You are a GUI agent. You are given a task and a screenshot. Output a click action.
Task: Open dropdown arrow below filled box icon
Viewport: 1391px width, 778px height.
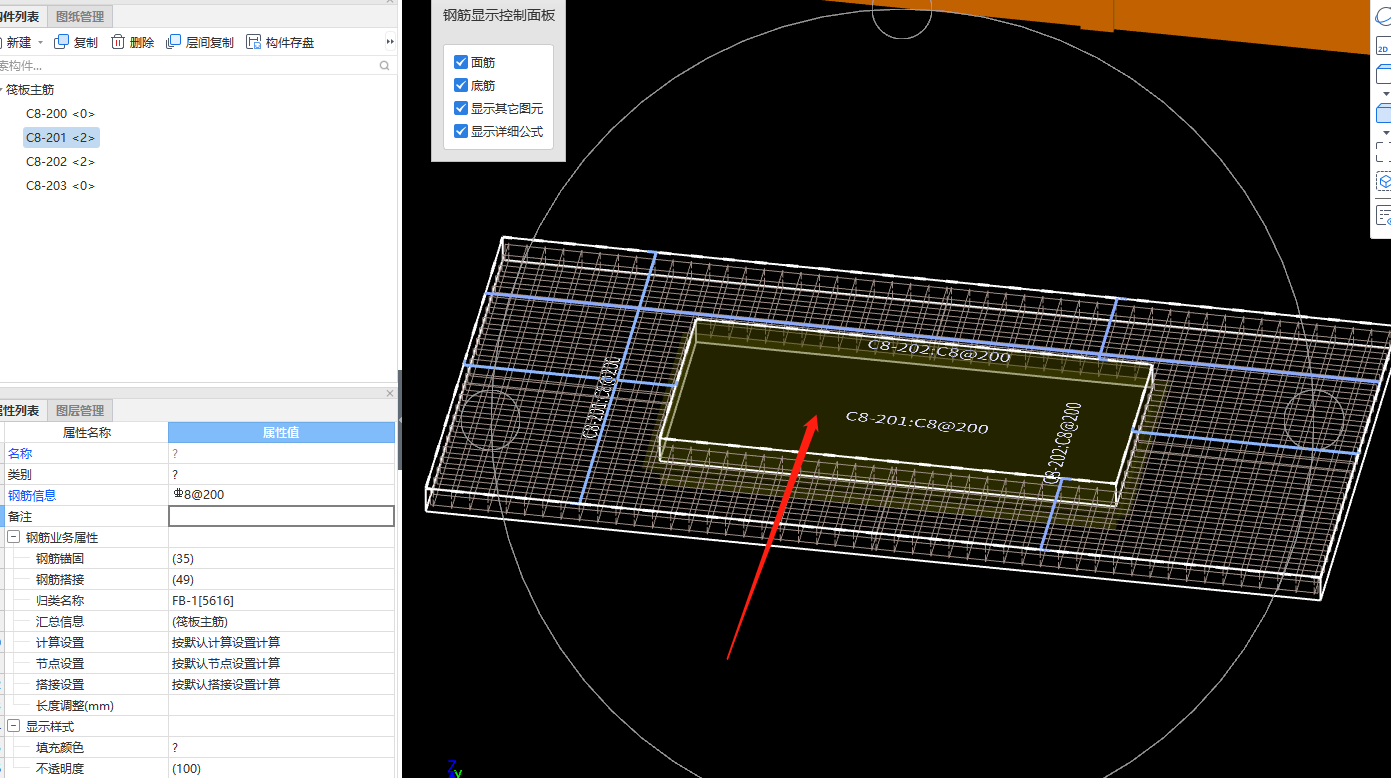(1386, 133)
